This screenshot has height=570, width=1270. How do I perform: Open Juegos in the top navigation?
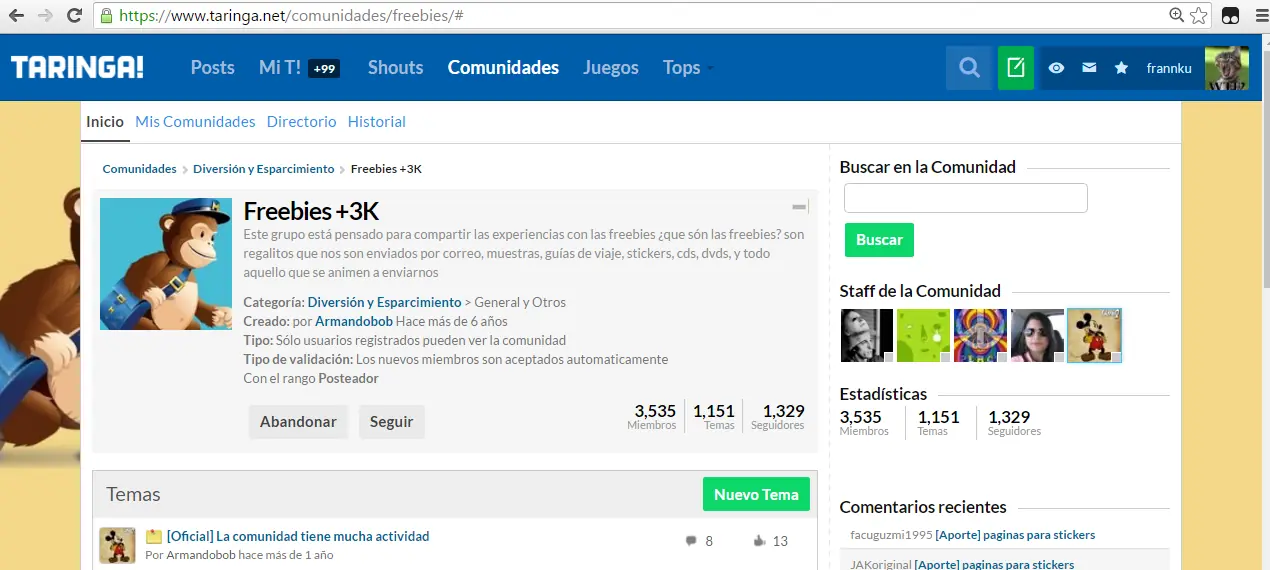coord(611,68)
